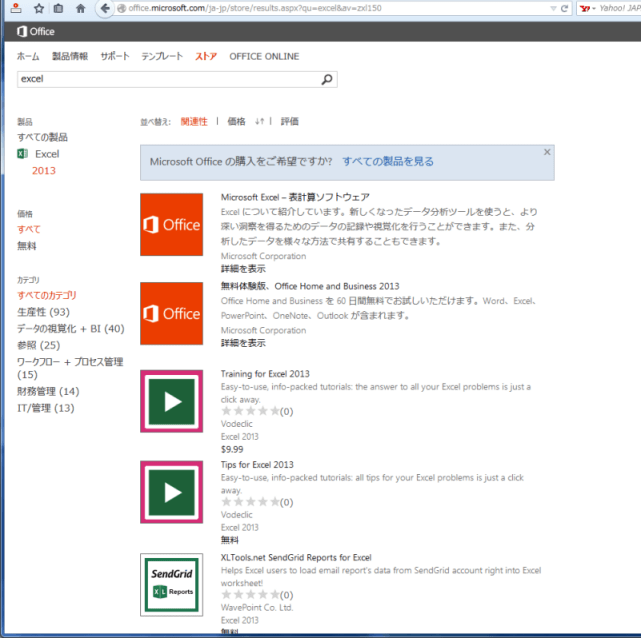Click the Yahoo search engine dropdown icon
Image resolution: width=641 pixels, height=638 pixels.
(587, 8)
